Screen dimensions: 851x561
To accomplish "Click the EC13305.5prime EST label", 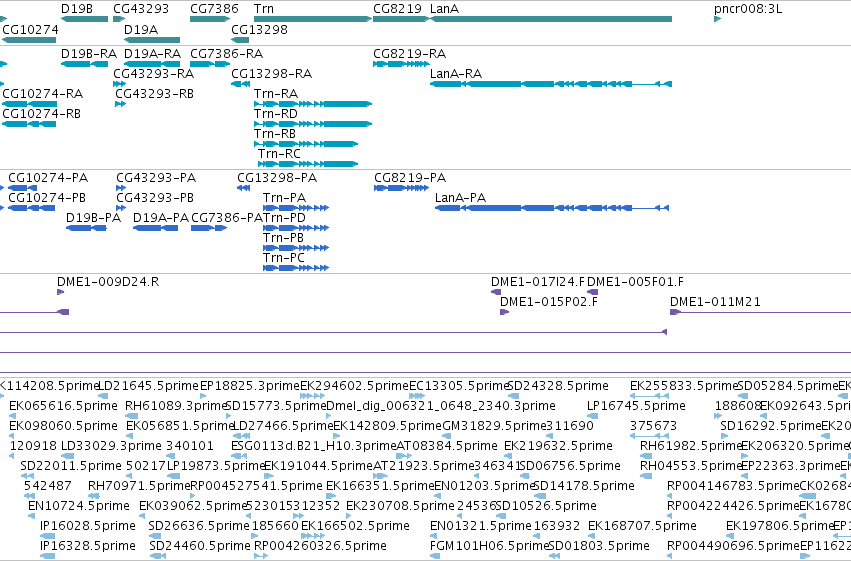I will pyautogui.click(x=459, y=386).
